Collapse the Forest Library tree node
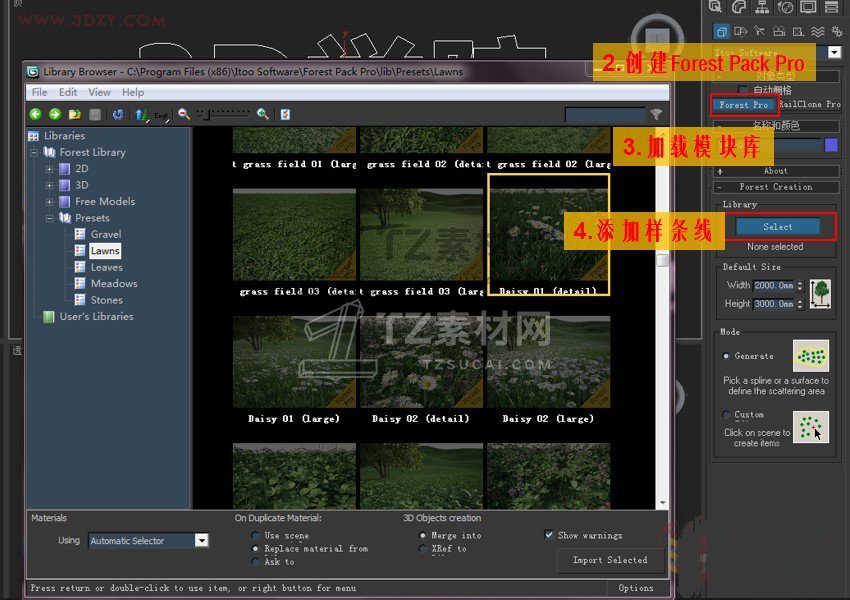Screen dimensions: 850x600 34,152
